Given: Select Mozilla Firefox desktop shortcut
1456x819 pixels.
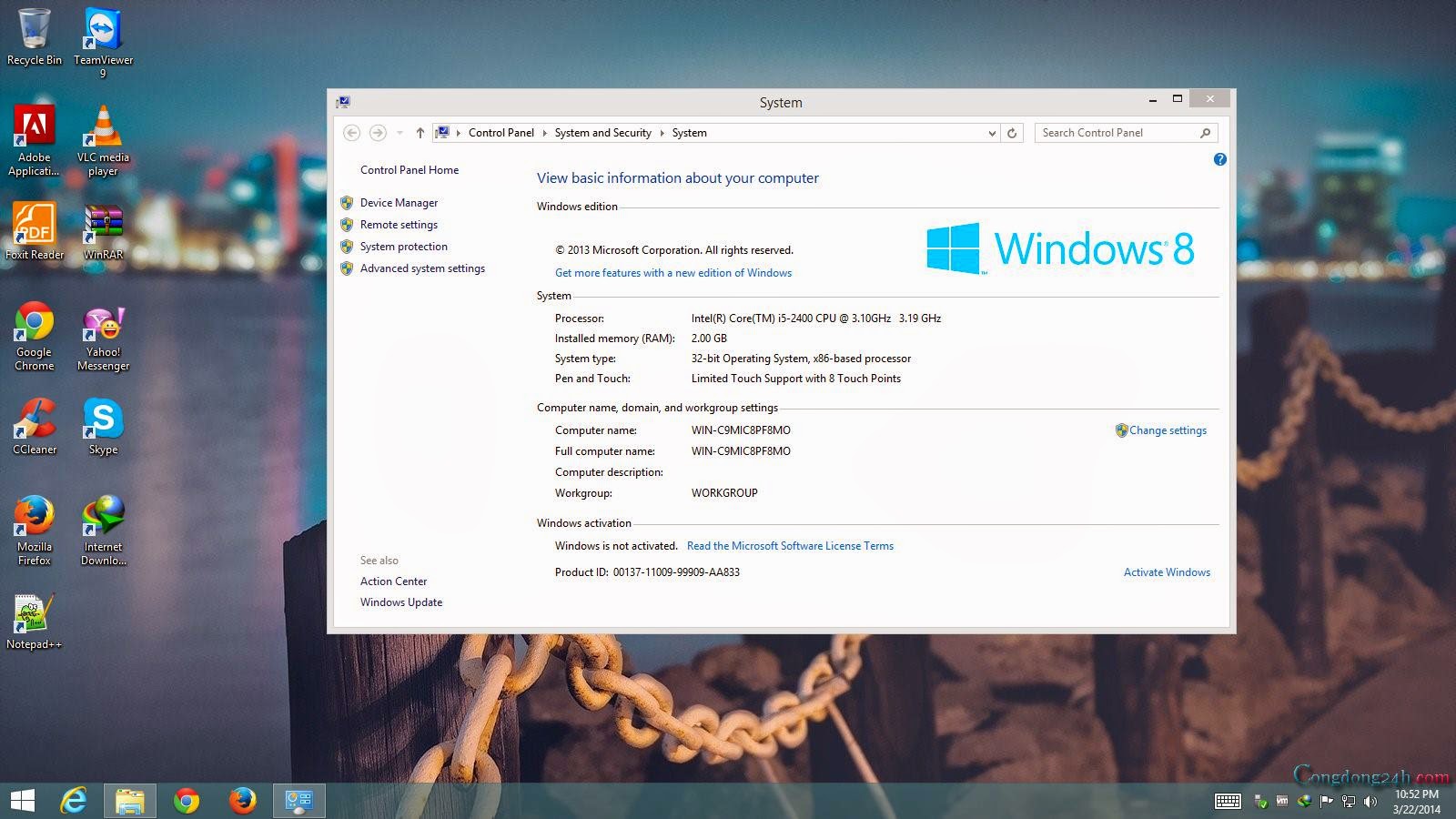Looking at the screenshot, I should (35, 530).
